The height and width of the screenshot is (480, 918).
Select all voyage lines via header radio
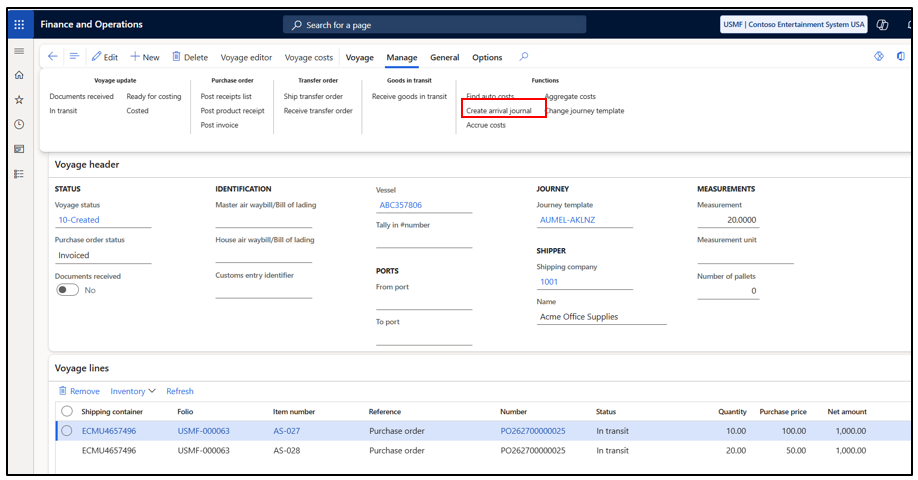point(67,411)
